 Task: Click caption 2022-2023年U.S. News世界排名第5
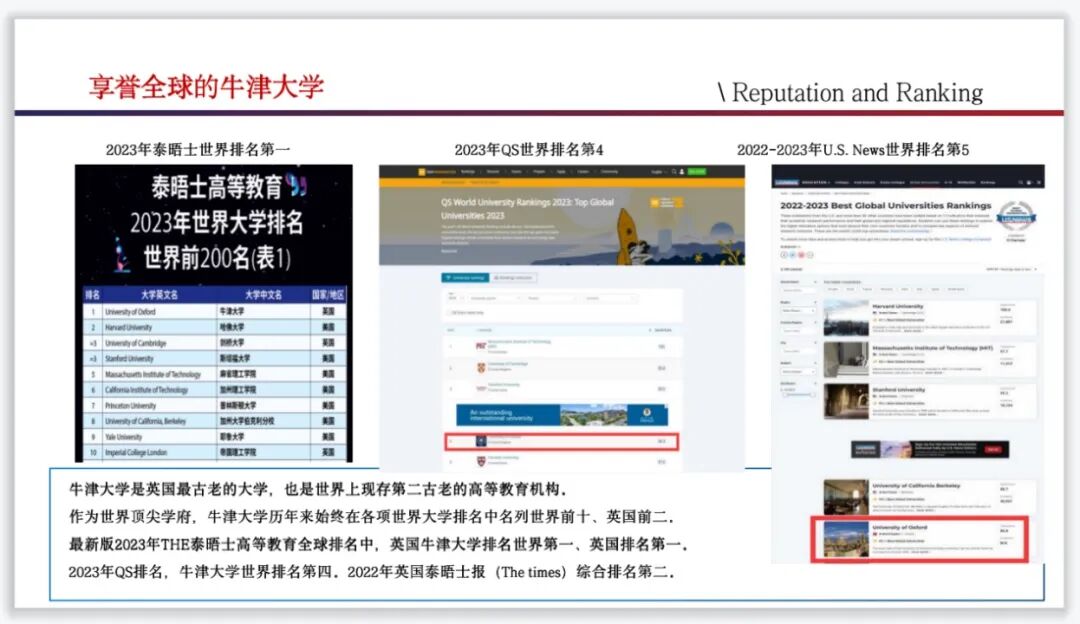tap(853, 149)
